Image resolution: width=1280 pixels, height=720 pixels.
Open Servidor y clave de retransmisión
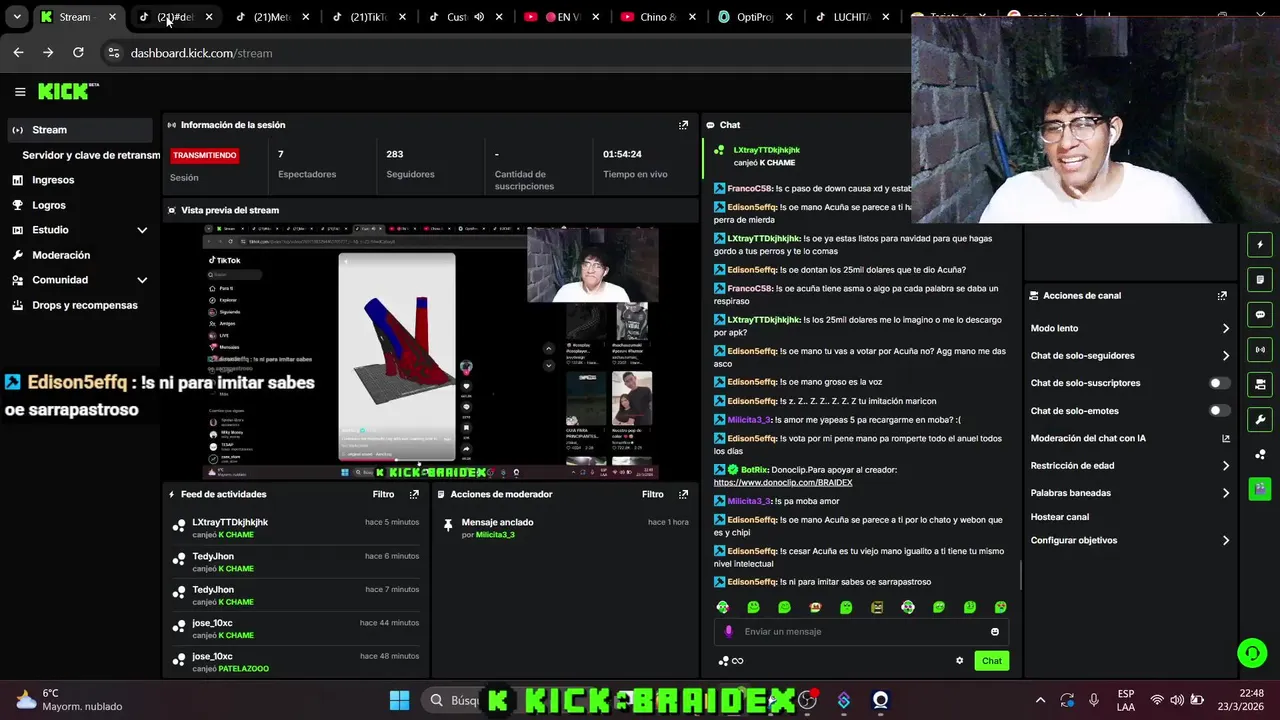[x=91, y=155]
